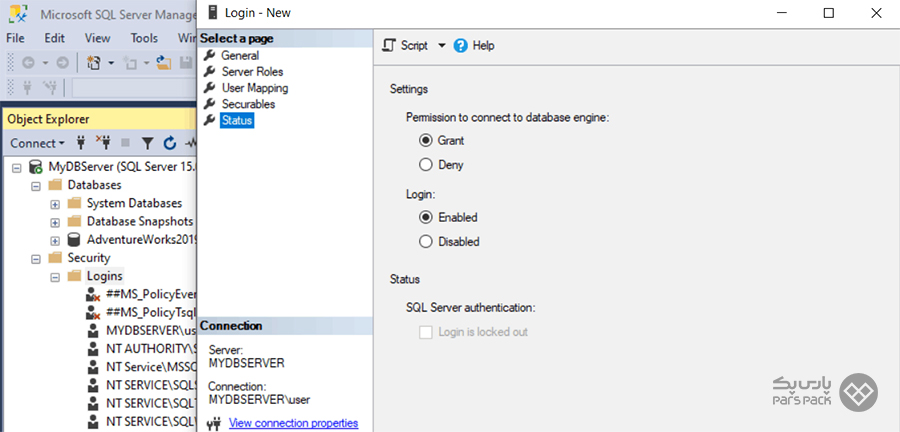900x432 pixels.
Task: Expand the AdventureWorks2019 database node
Action: point(55,240)
